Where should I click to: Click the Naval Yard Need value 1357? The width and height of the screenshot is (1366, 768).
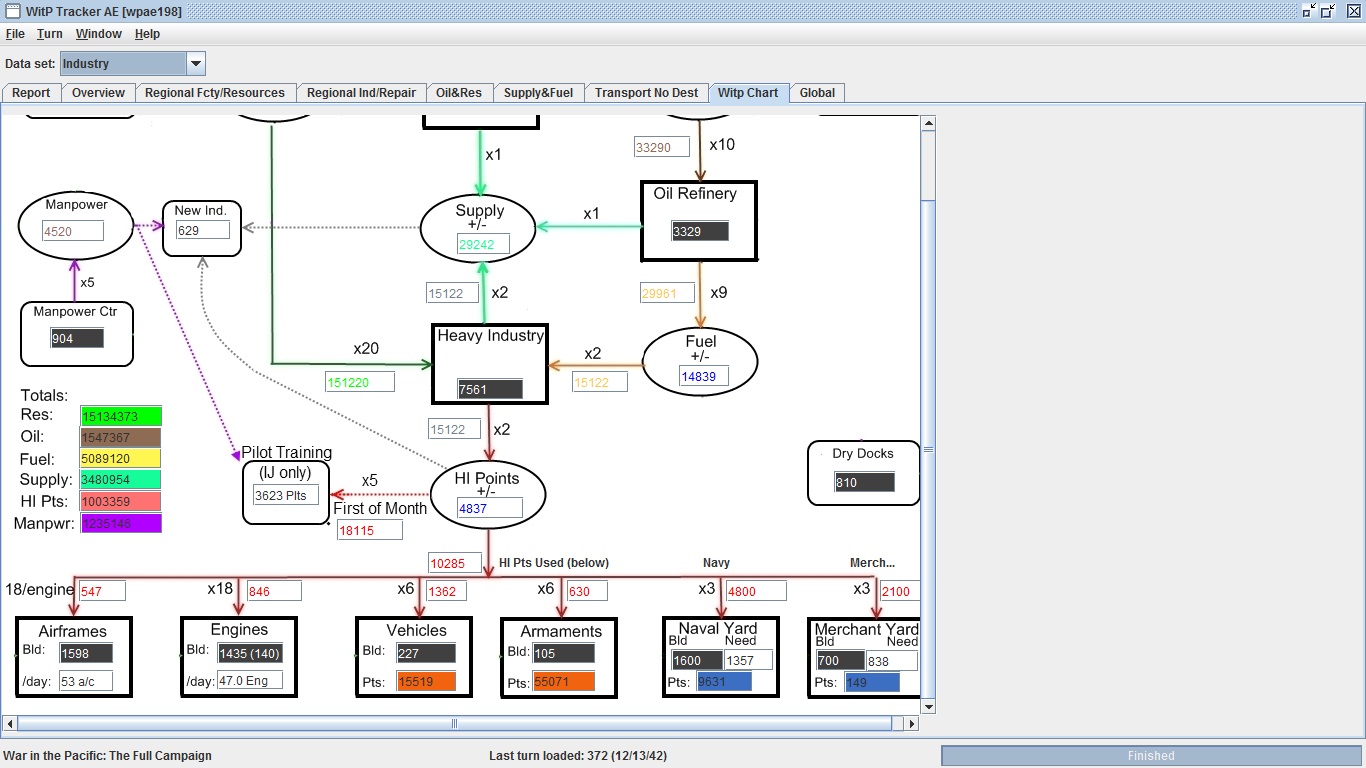(x=748, y=660)
